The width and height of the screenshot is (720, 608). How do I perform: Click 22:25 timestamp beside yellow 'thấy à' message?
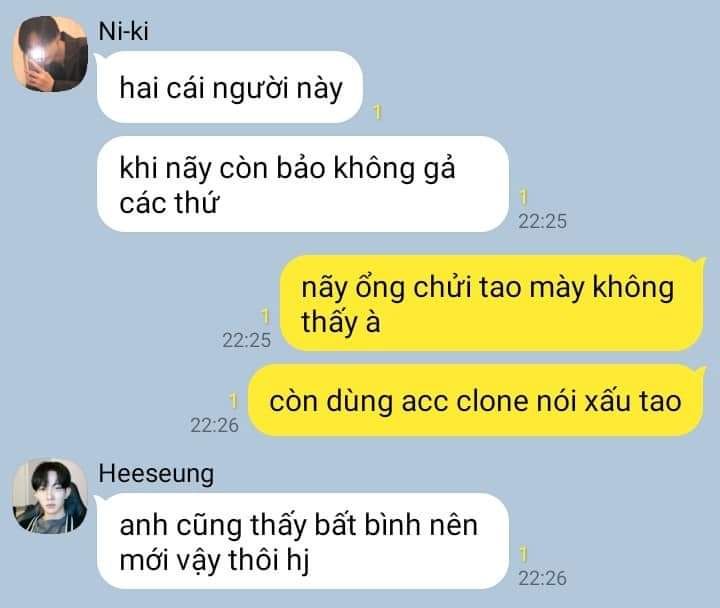[247, 340]
